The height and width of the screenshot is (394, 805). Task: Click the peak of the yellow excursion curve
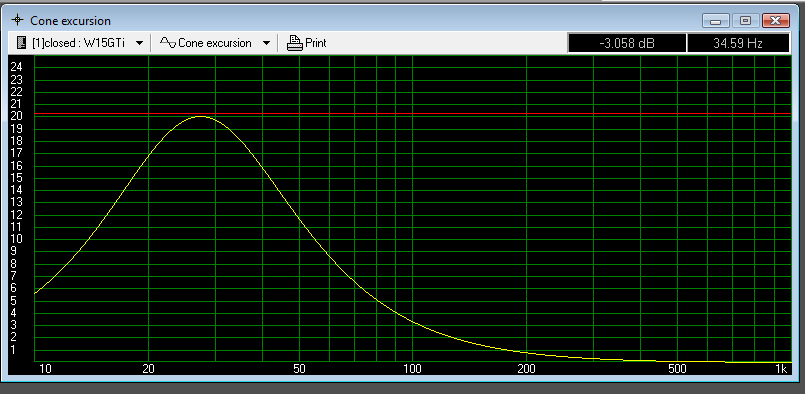click(x=200, y=117)
